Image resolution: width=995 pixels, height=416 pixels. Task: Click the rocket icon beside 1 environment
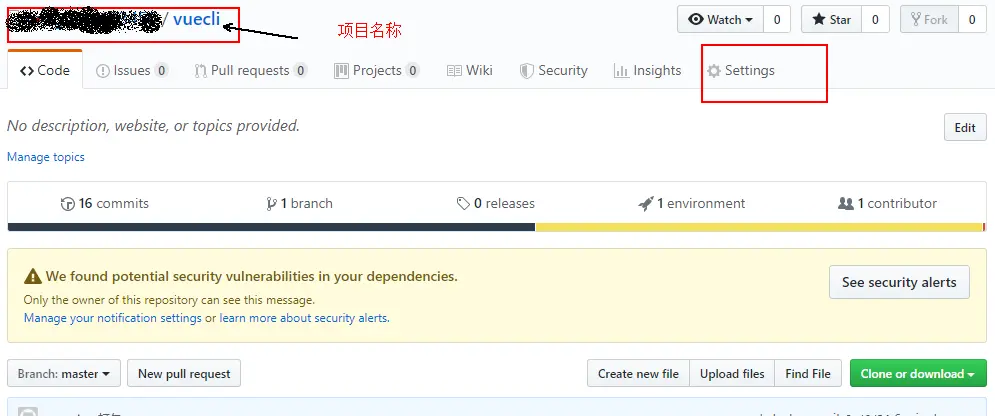(x=646, y=204)
